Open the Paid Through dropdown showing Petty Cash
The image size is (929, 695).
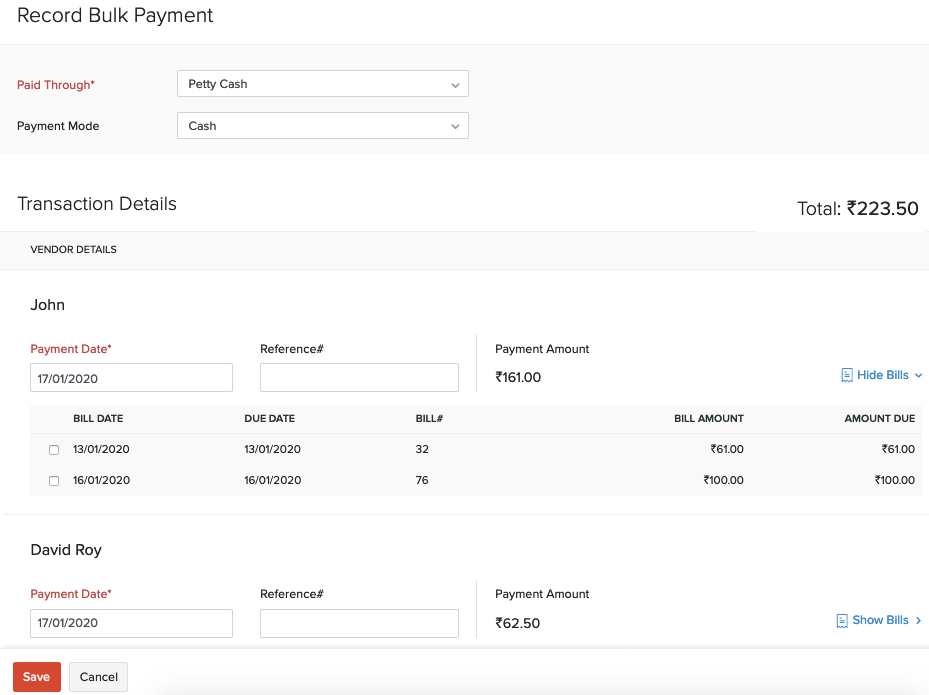pyautogui.click(x=322, y=83)
